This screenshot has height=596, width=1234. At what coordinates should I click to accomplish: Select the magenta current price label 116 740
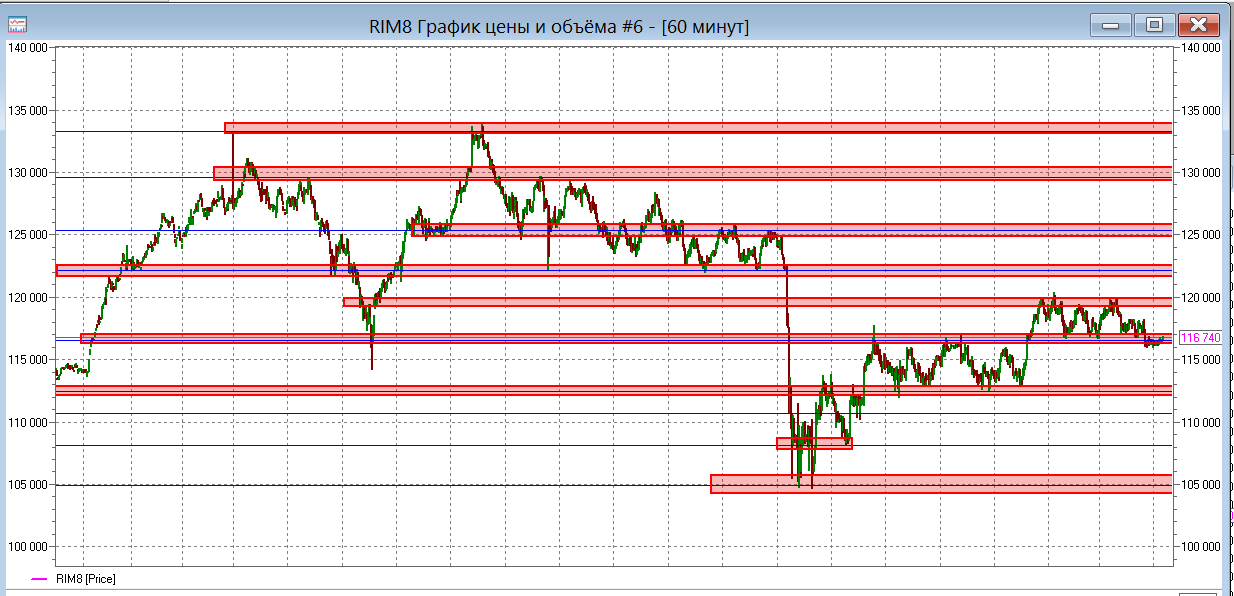pyautogui.click(x=1201, y=338)
